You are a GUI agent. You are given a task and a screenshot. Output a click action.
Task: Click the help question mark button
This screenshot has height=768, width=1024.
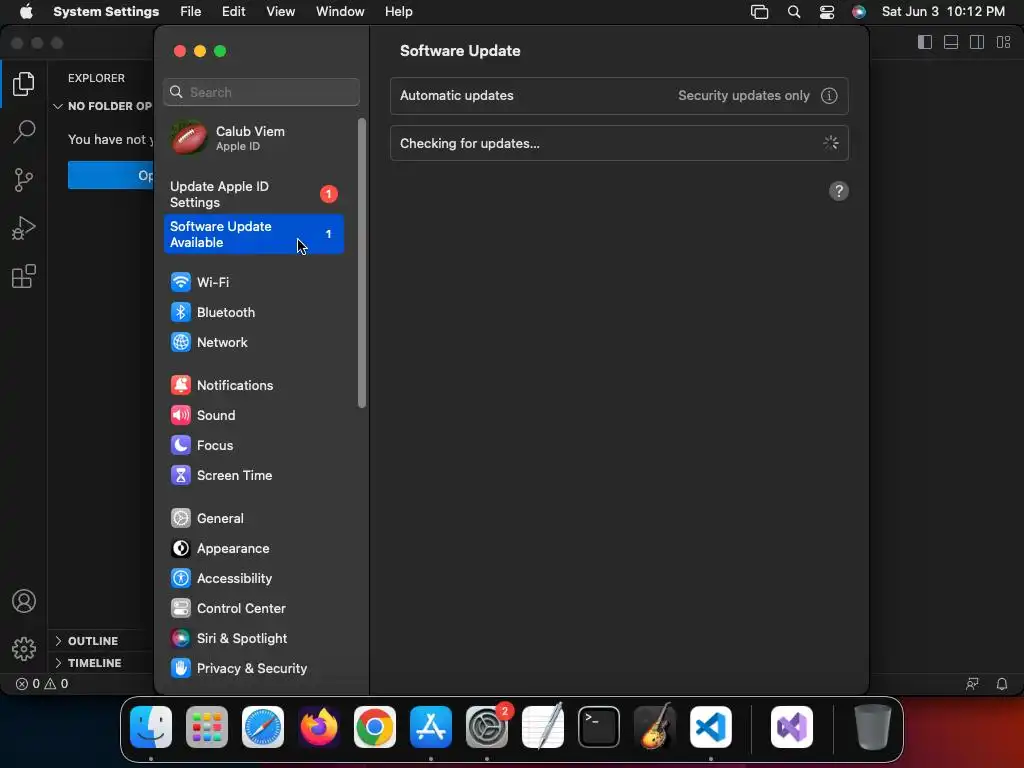click(x=839, y=191)
